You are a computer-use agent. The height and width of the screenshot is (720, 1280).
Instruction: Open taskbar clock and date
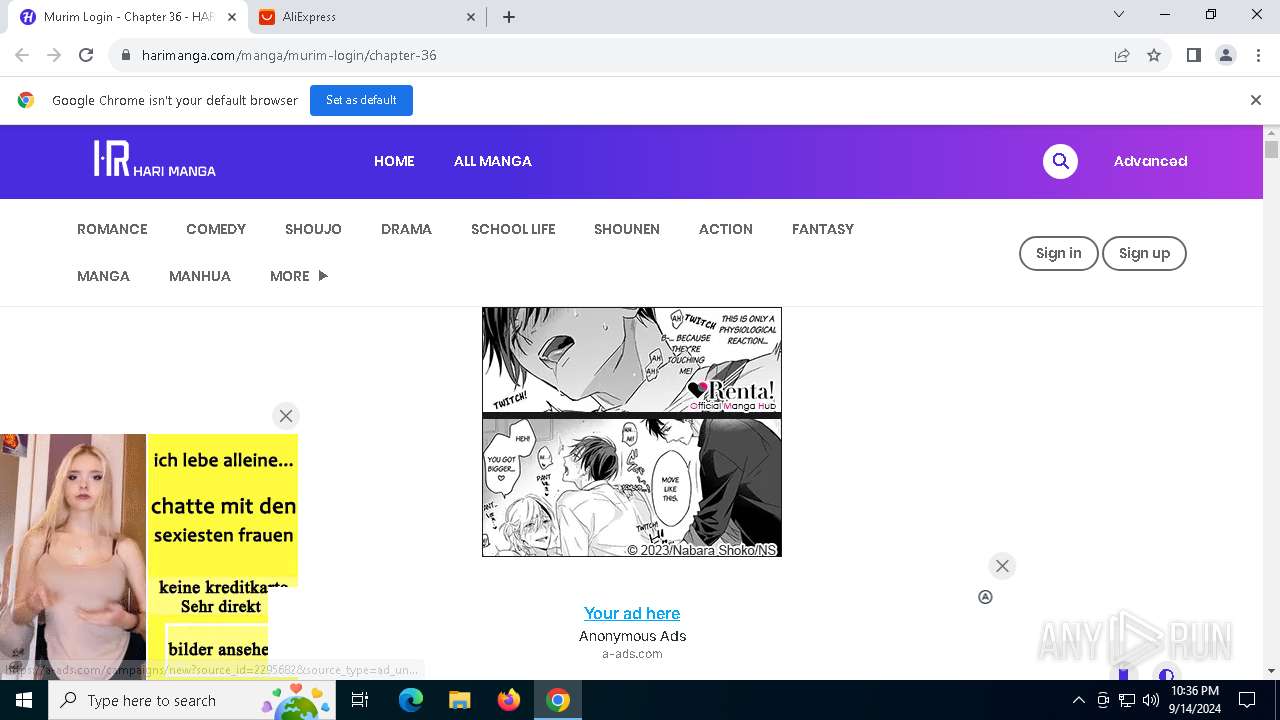tap(1194, 700)
